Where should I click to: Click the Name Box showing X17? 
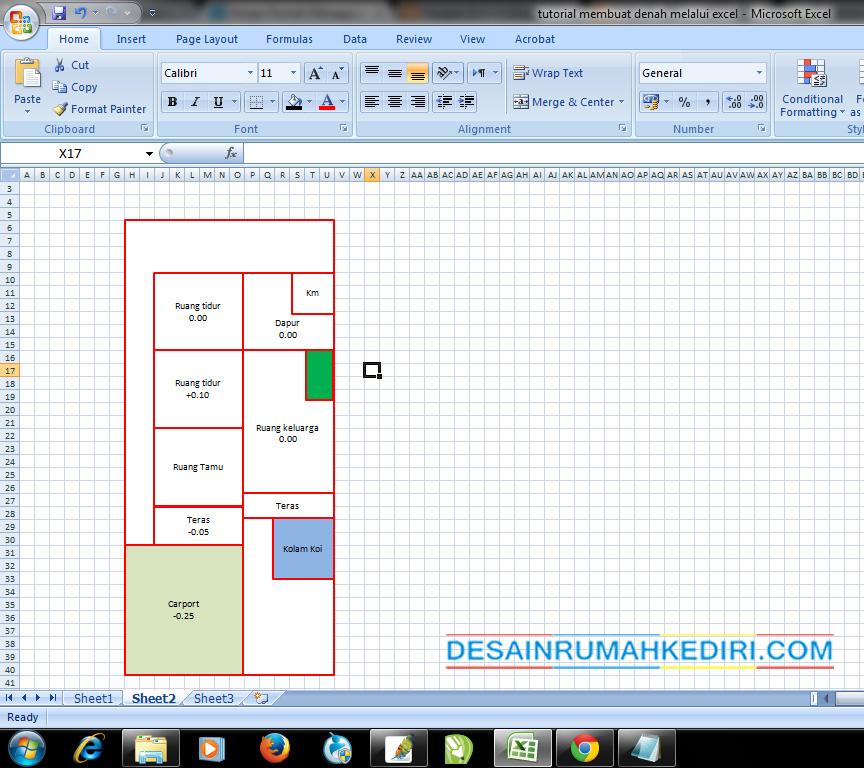[x=68, y=153]
